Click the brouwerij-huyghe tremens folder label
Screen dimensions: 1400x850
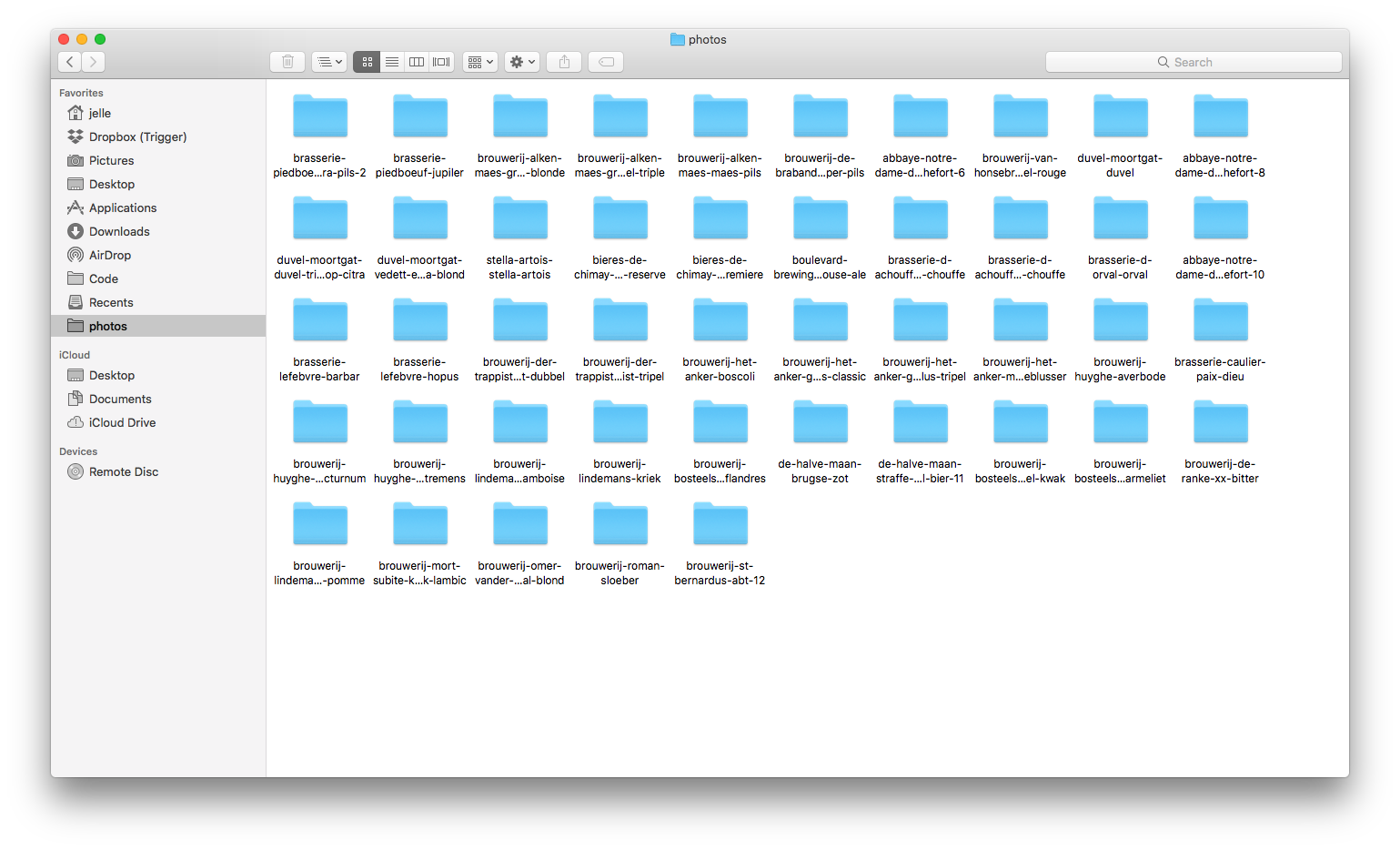pyautogui.click(x=419, y=471)
